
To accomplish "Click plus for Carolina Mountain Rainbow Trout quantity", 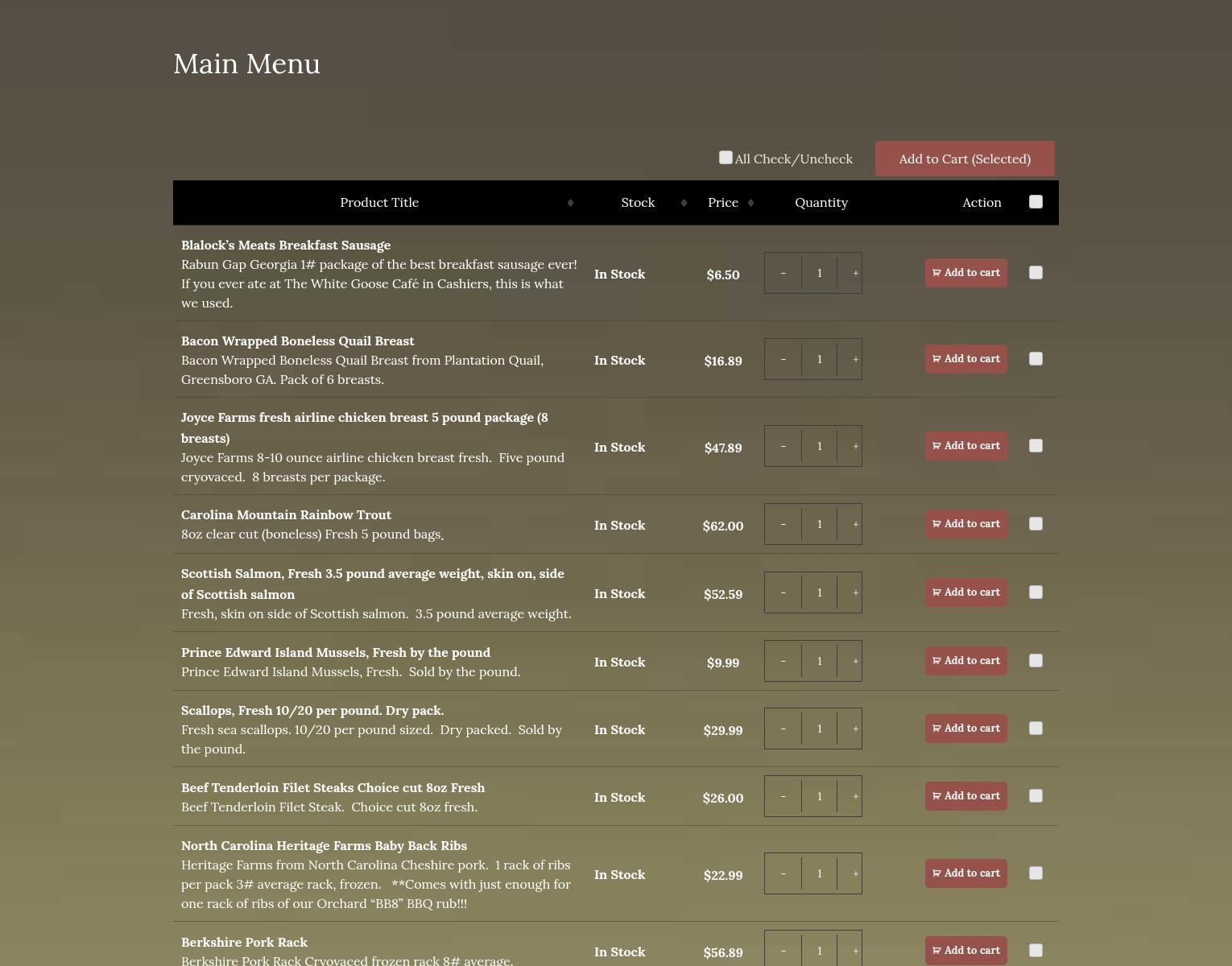I will (854, 524).
